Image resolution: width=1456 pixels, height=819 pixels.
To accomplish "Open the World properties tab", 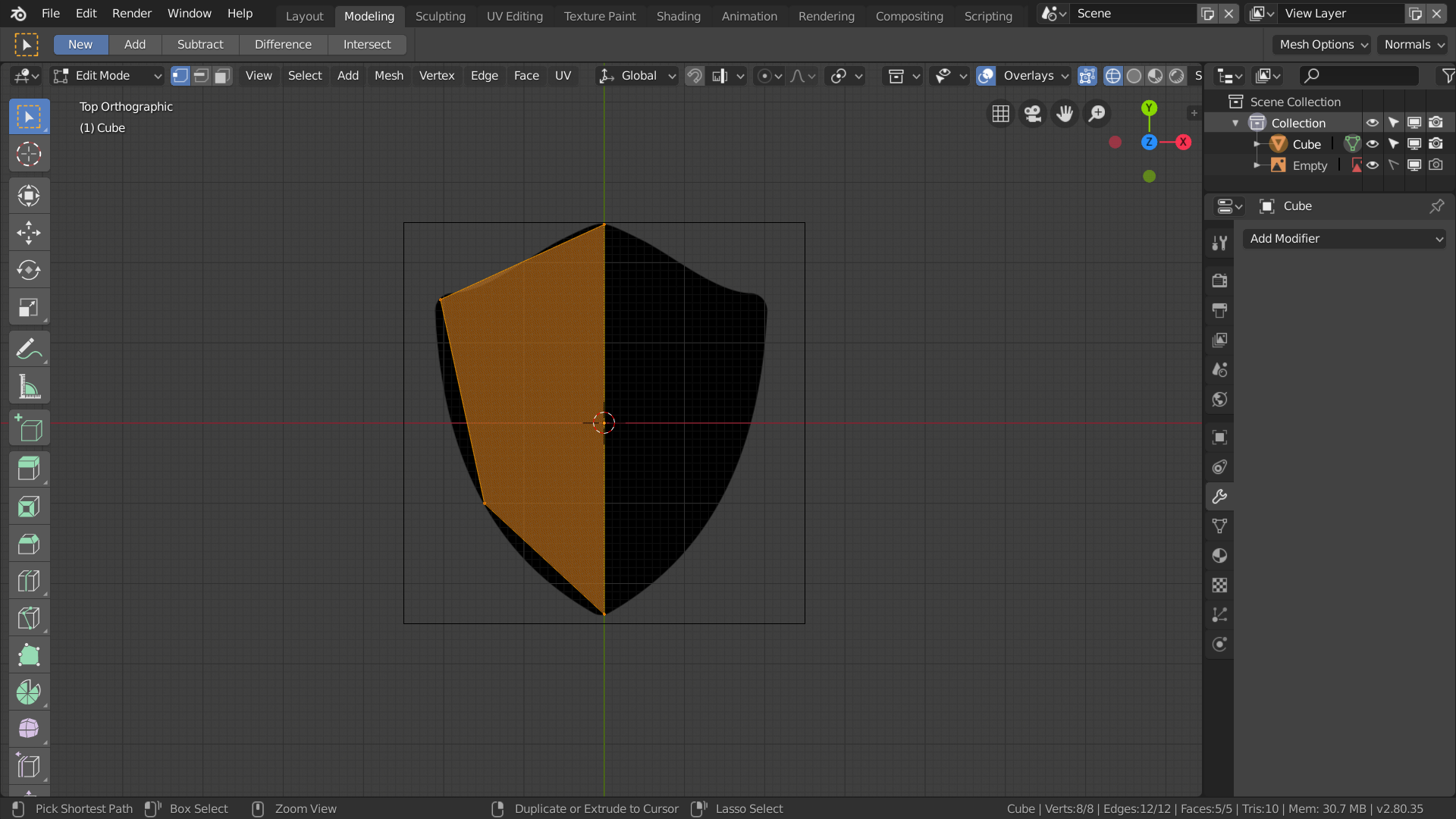I will click(x=1219, y=400).
